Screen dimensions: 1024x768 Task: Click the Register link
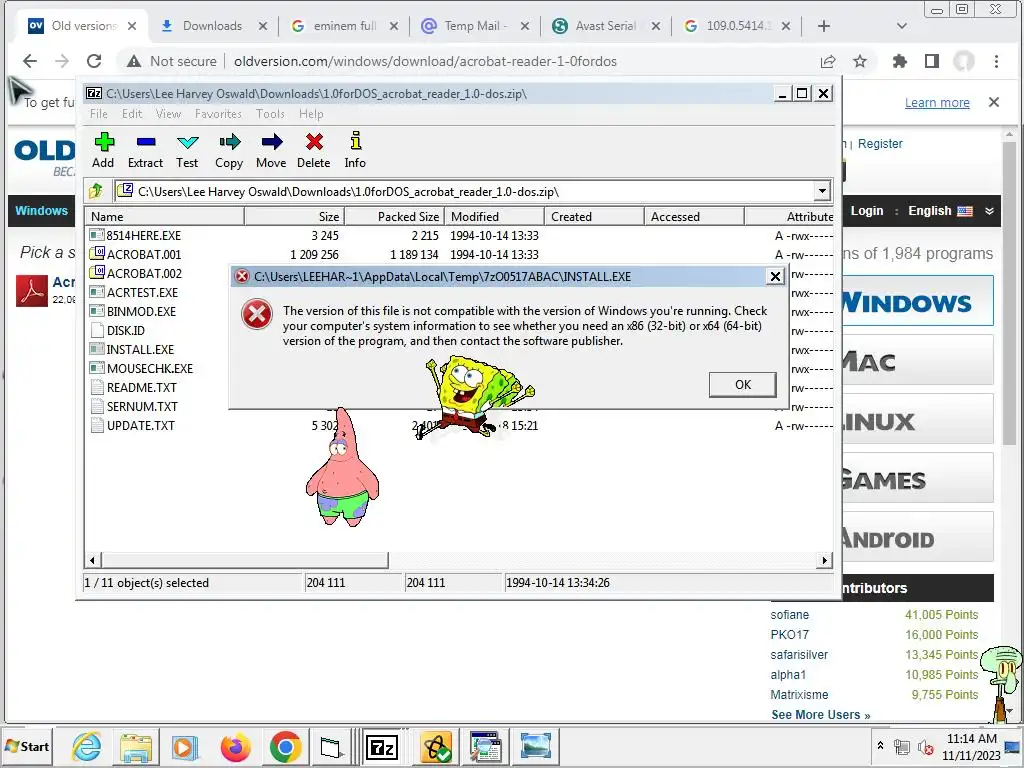pyautogui.click(x=880, y=144)
